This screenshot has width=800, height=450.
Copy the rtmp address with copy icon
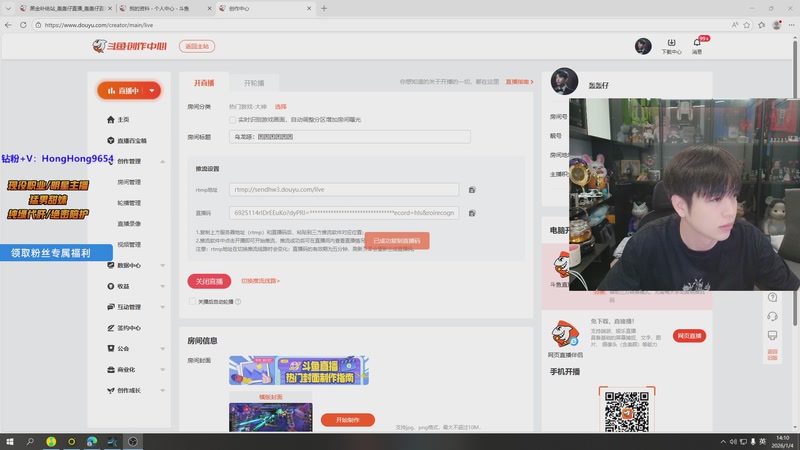(472, 190)
